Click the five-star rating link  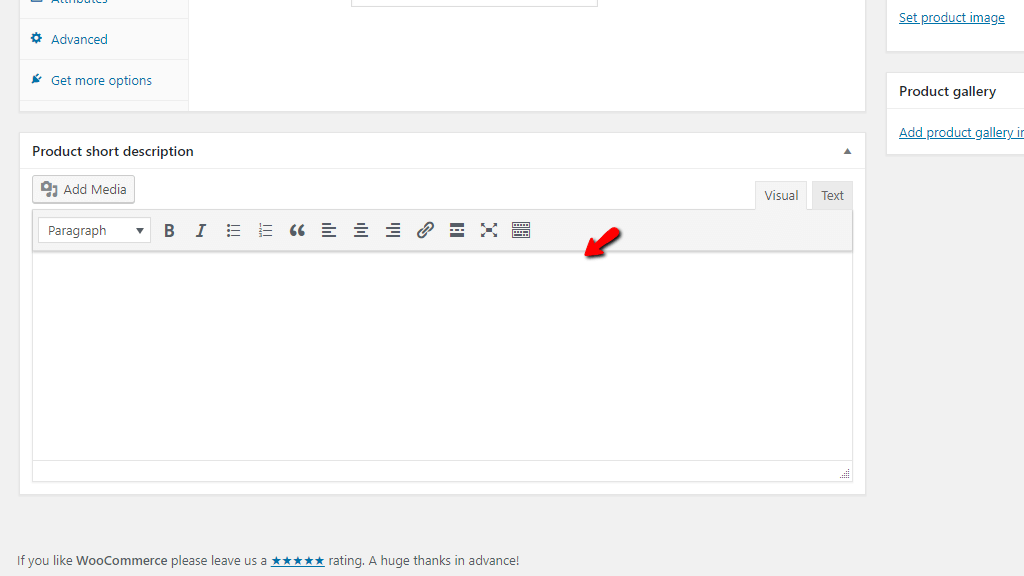[x=298, y=561]
